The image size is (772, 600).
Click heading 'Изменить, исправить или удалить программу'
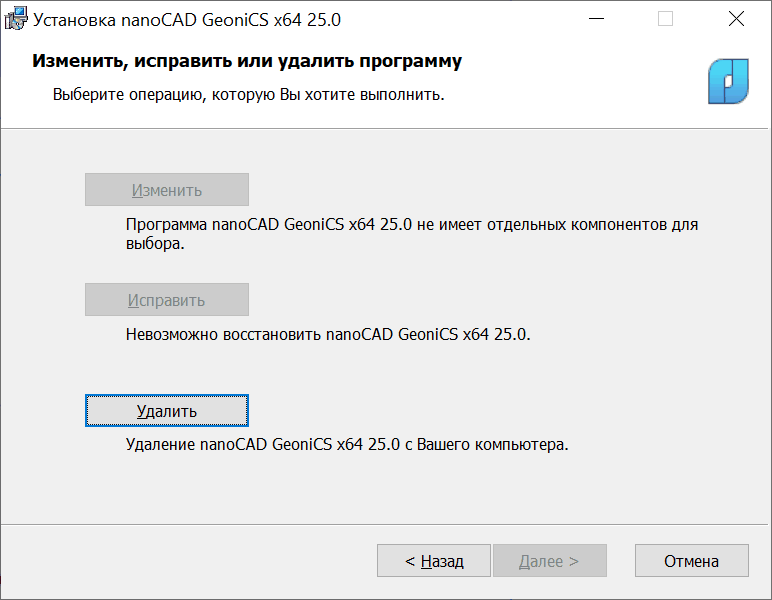[247, 61]
